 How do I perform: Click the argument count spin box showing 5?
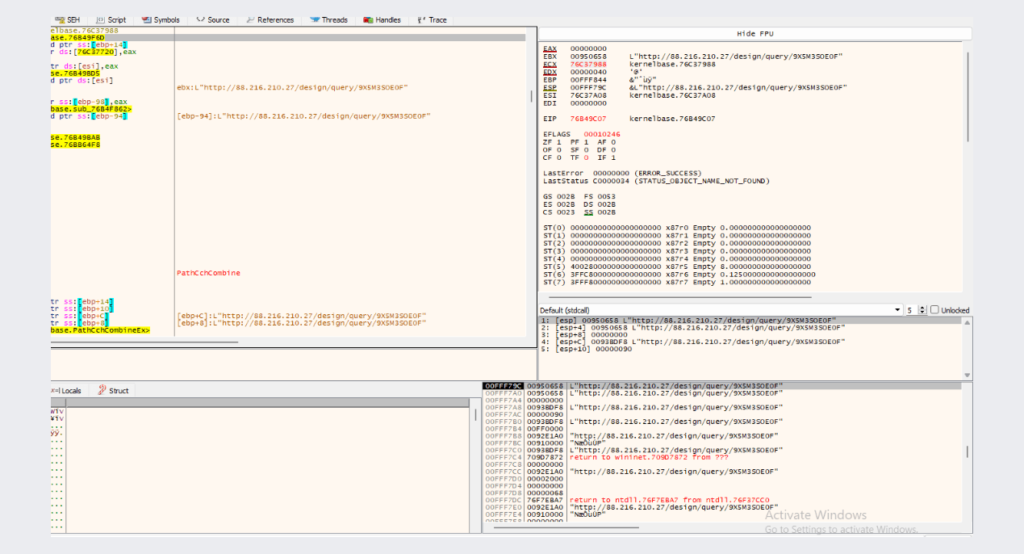tap(916, 310)
